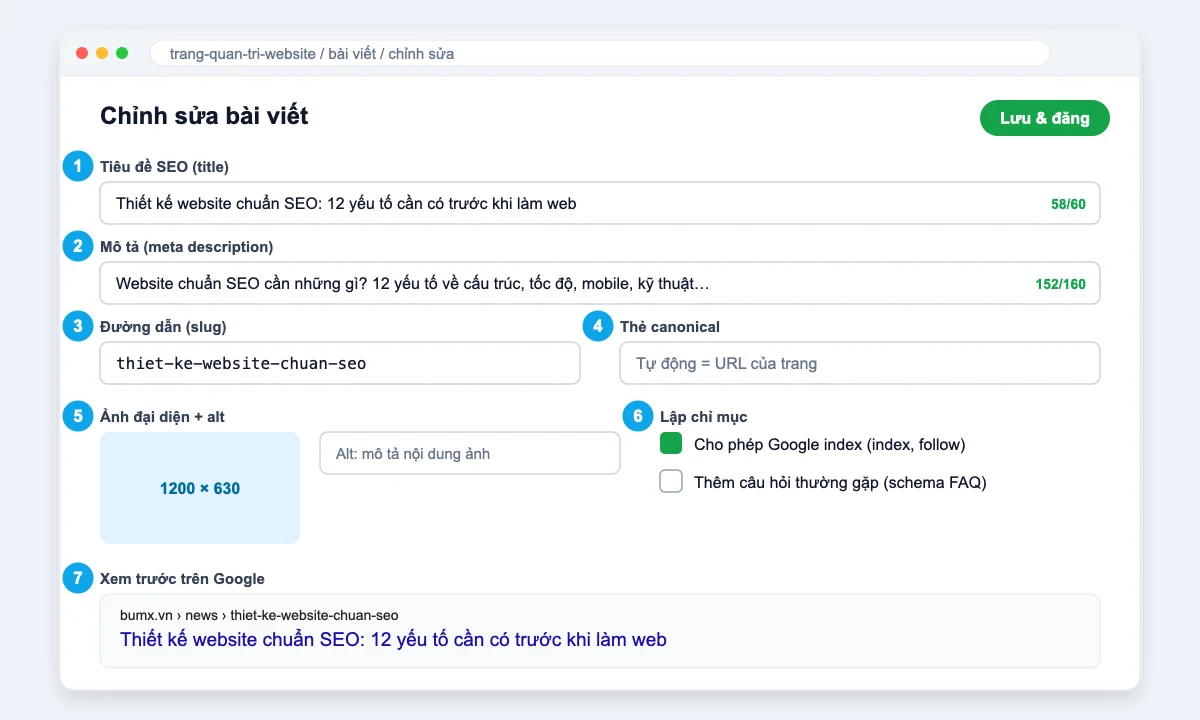Viewport: 1200px width, 720px height.
Task: Click the yellow minimize window button
Action: click(102, 53)
